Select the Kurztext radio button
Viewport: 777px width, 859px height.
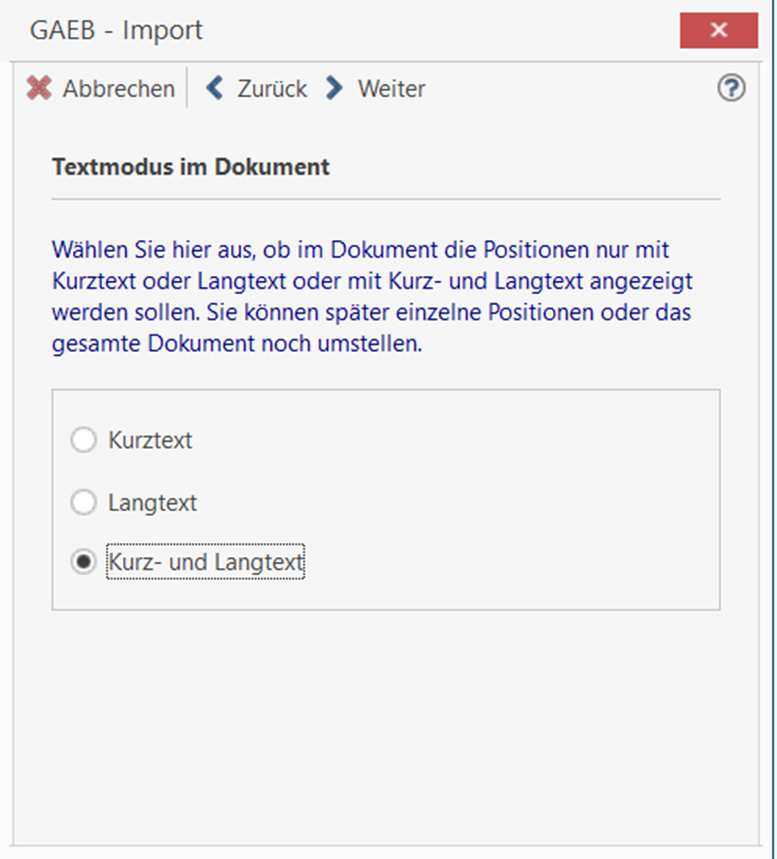tap(83, 440)
